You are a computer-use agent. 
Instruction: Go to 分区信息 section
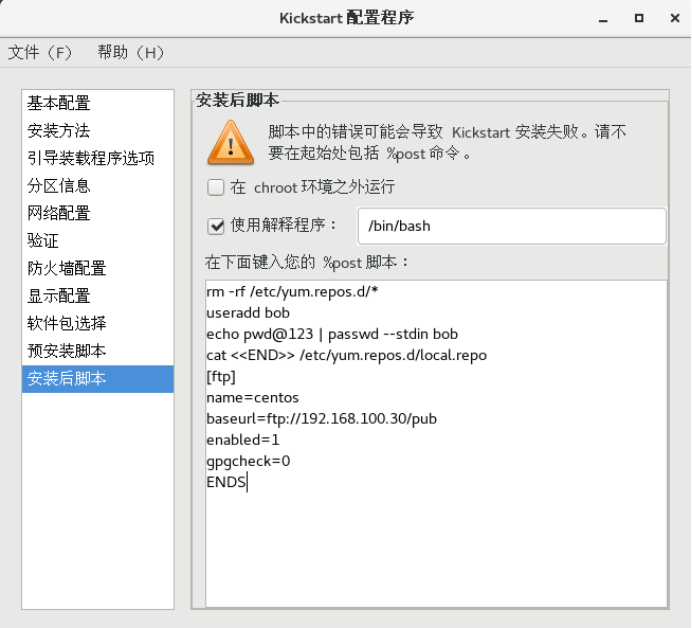tap(98, 186)
